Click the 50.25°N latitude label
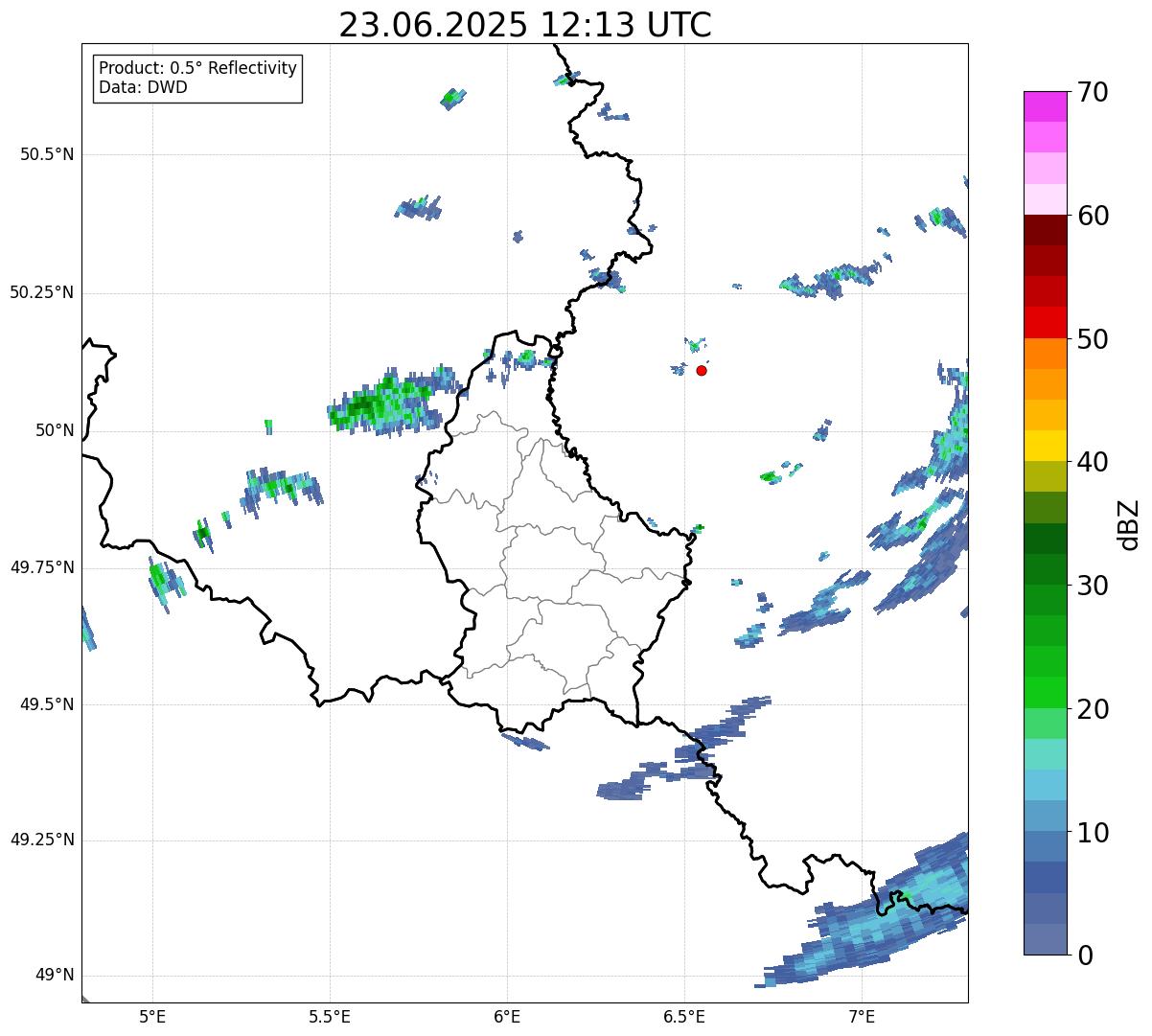The height and width of the screenshot is (1036, 1152). pos(42,292)
